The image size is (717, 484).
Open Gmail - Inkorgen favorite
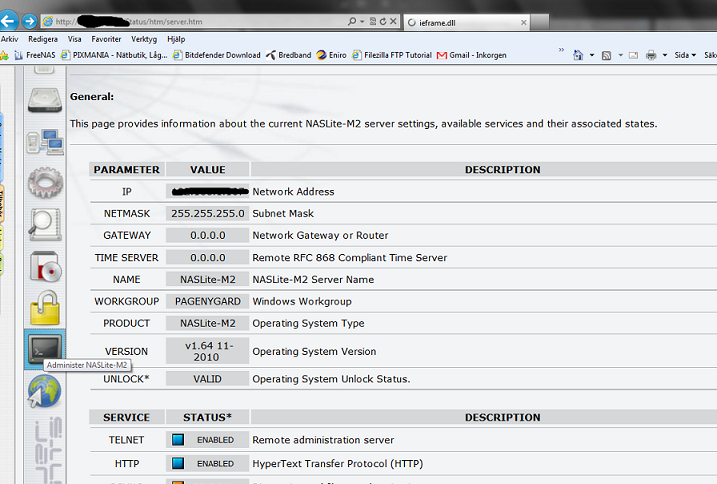[472, 55]
